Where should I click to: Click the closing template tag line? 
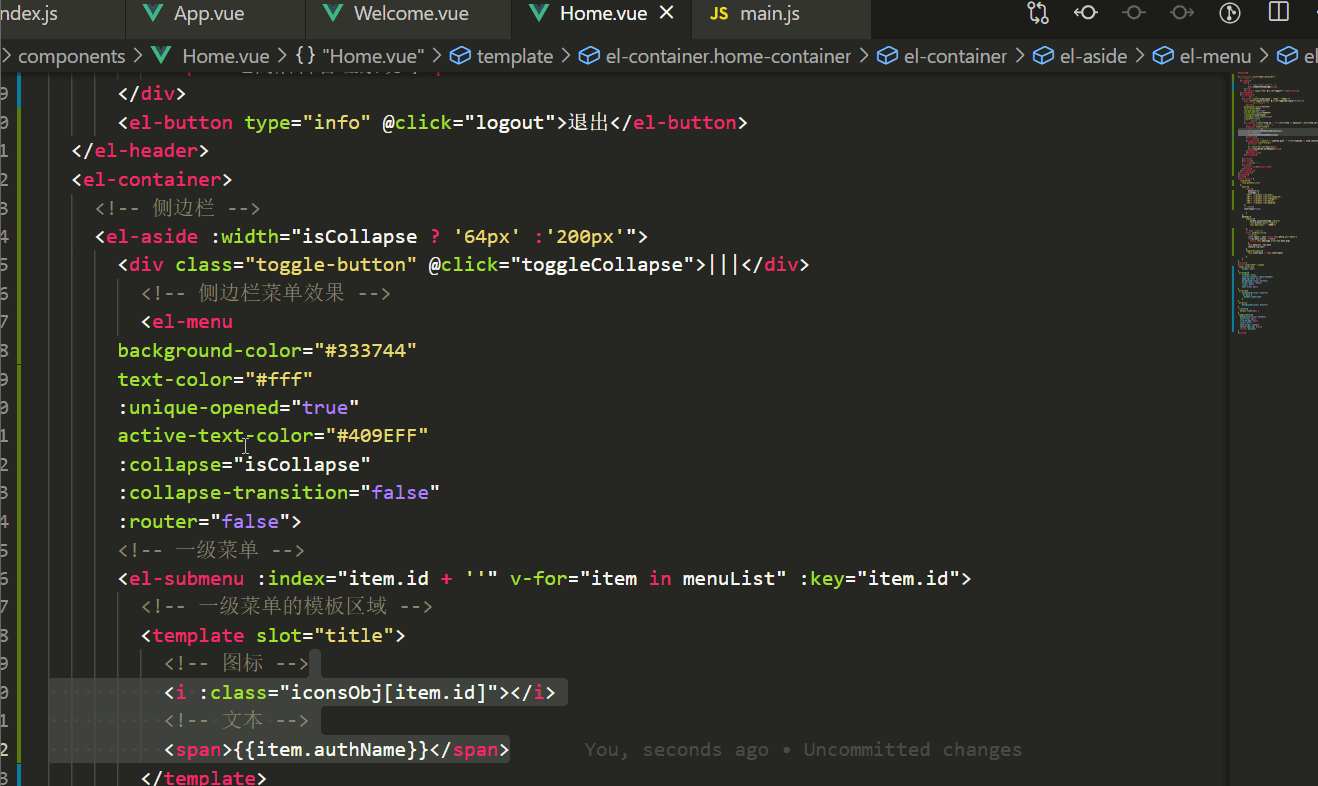click(x=204, y=777)
